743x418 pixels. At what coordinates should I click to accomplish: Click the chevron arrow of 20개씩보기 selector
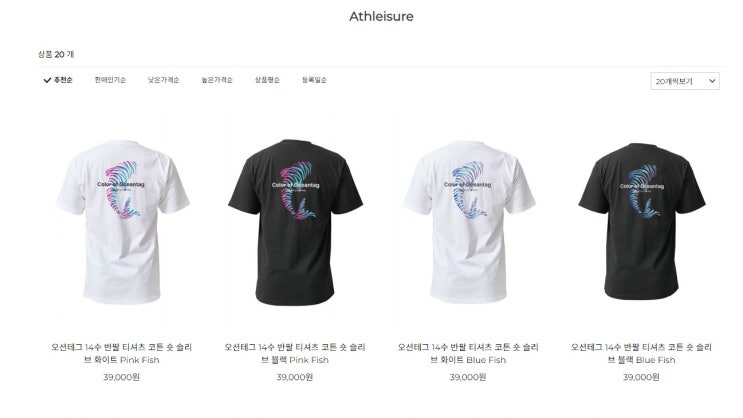[x=712, y=81]
